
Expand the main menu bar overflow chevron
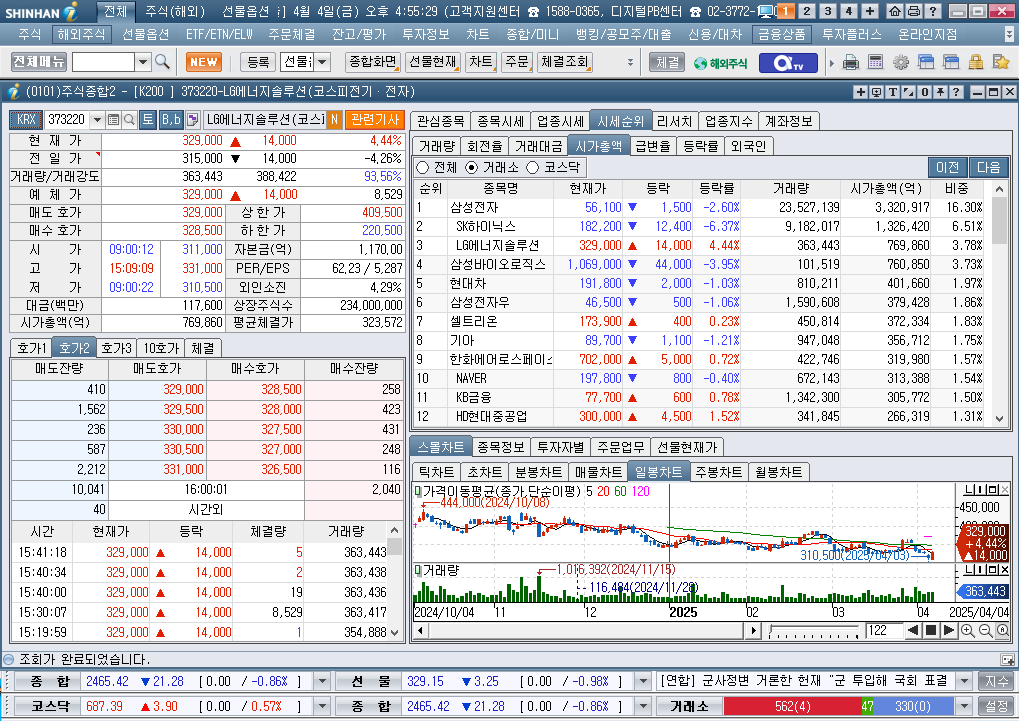pos(1009,34)
